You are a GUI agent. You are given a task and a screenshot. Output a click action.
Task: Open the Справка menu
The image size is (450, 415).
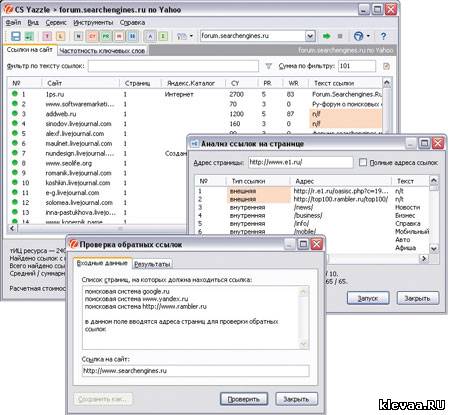pyautogui.click(x=132, y=23)
